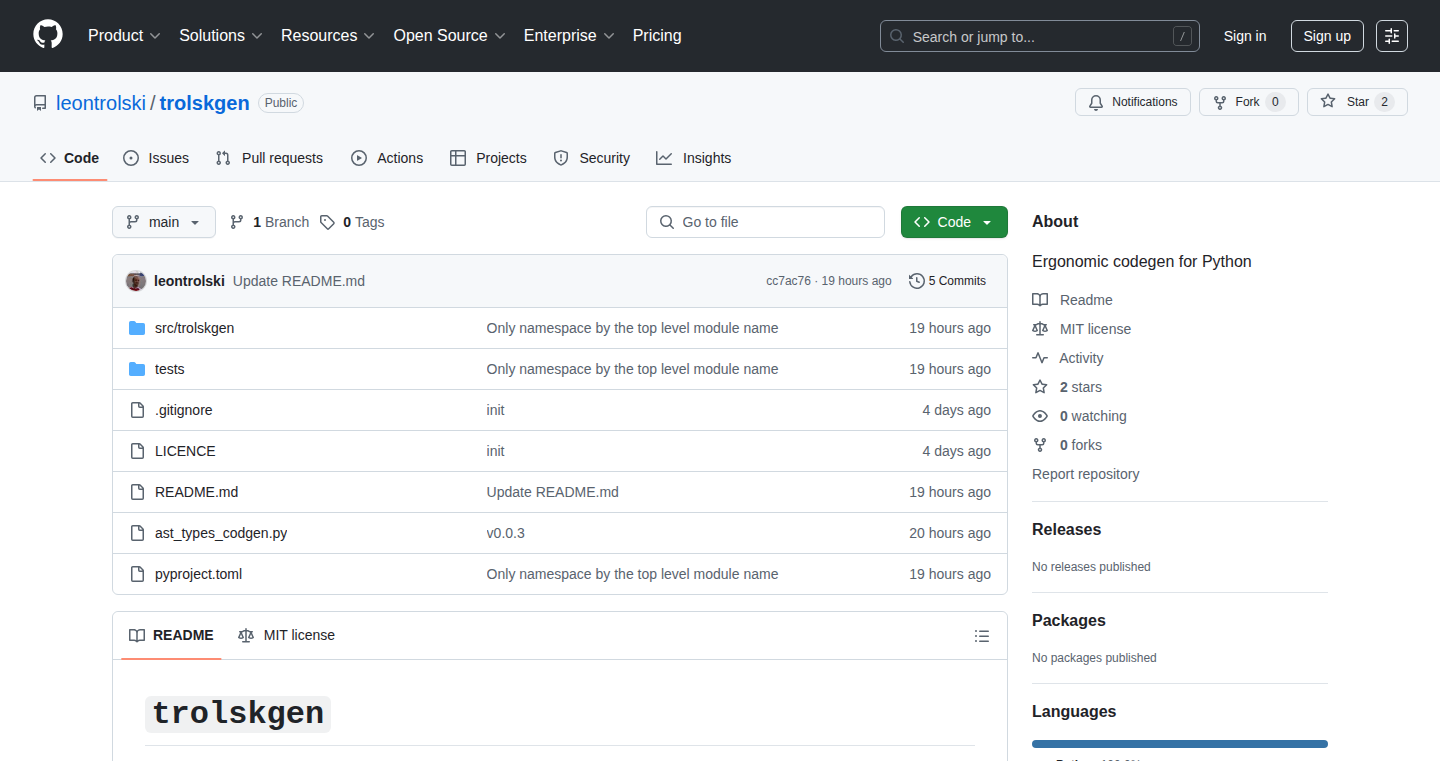Switch to the Projects tab

(488, 158)
